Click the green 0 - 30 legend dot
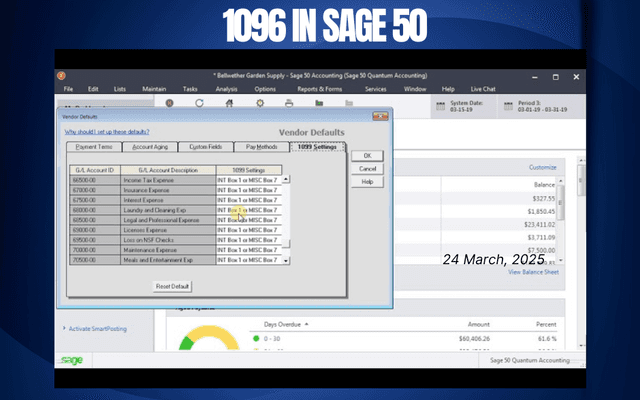This screenshot has width=640, height=400. (x=256, y=338)
